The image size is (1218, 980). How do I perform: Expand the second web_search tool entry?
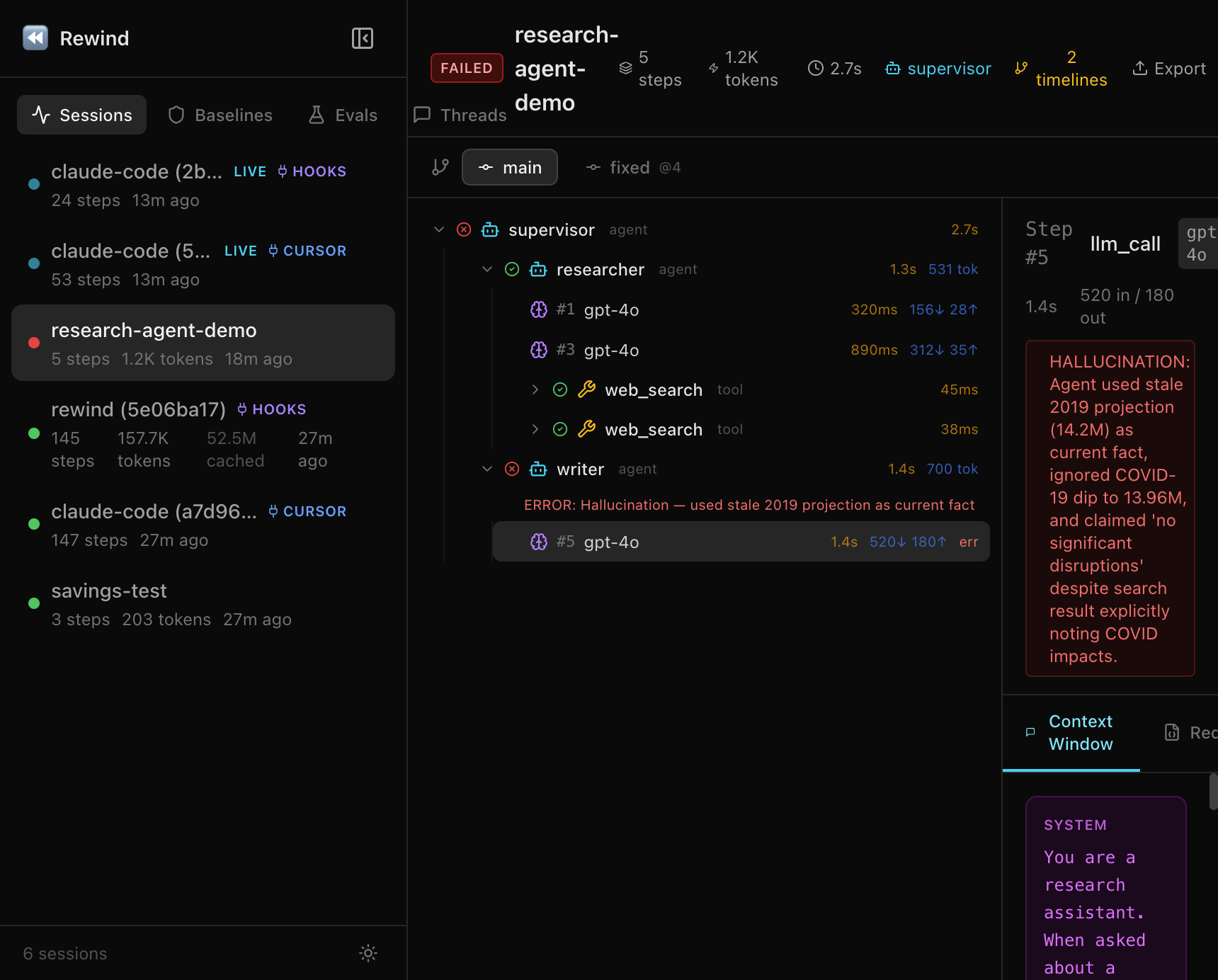pyautogui.click(x=535, y=429)
